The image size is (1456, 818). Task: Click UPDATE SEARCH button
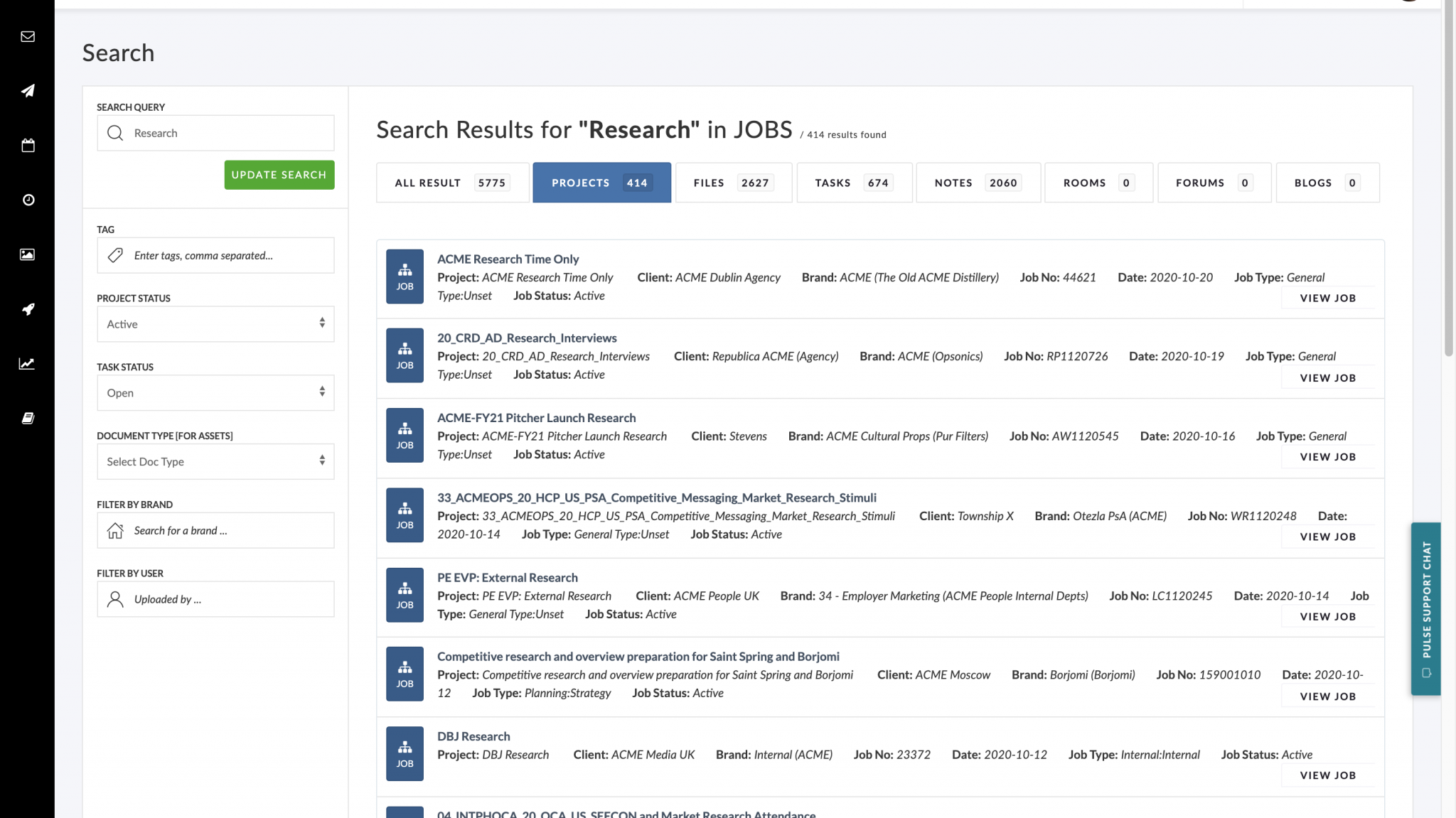tap(279, 175)
